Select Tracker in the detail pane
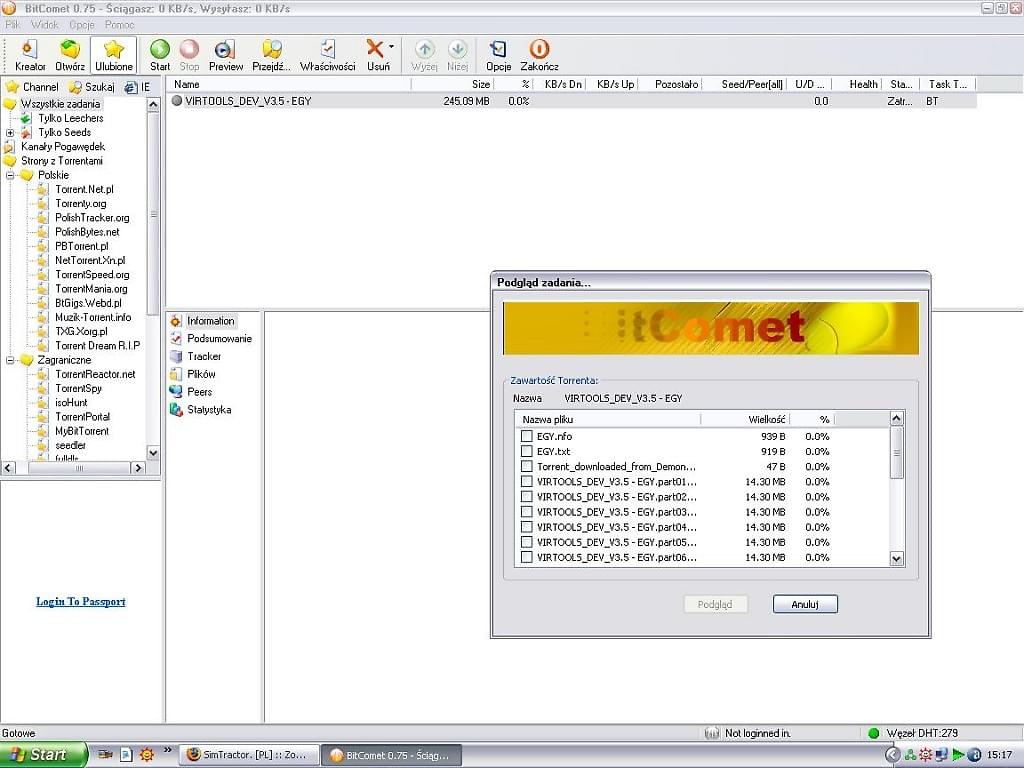 coord(196,356)
